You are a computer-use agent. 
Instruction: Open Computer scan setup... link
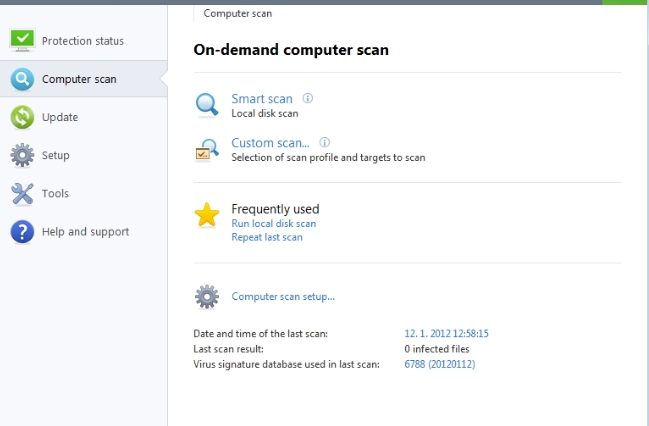[283, 296]
